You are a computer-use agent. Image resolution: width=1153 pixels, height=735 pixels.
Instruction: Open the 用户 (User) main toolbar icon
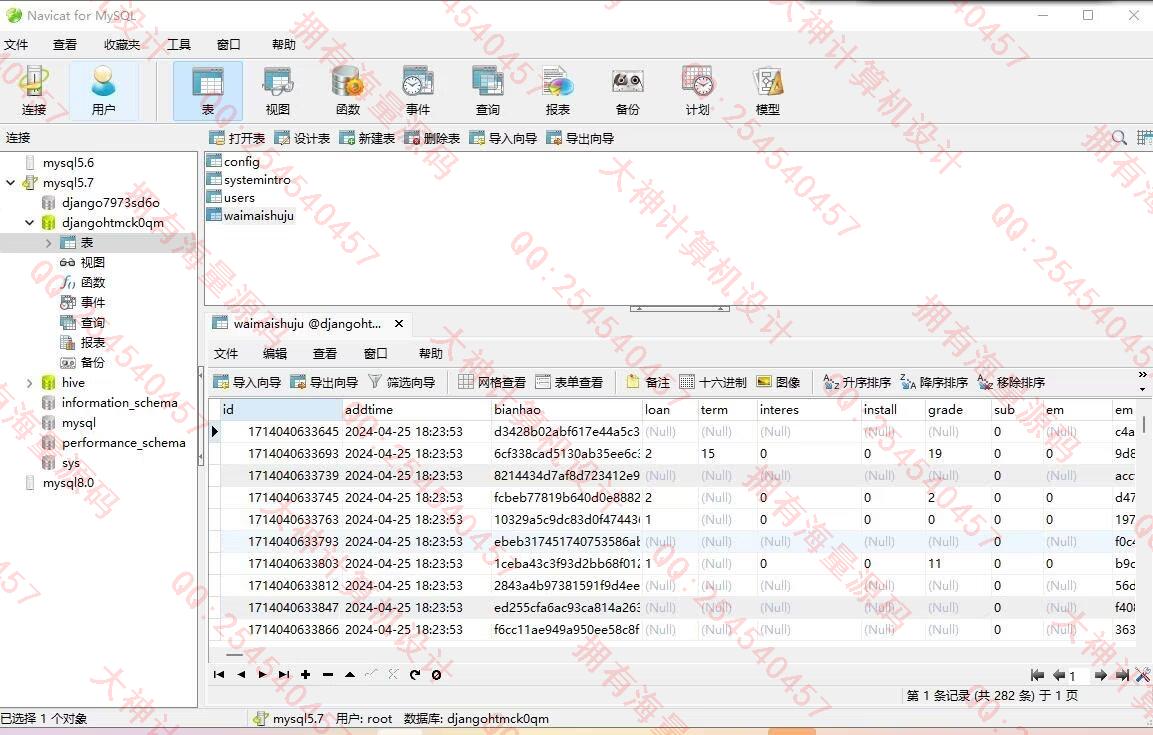pyautogui.click(x=104, y=90)
